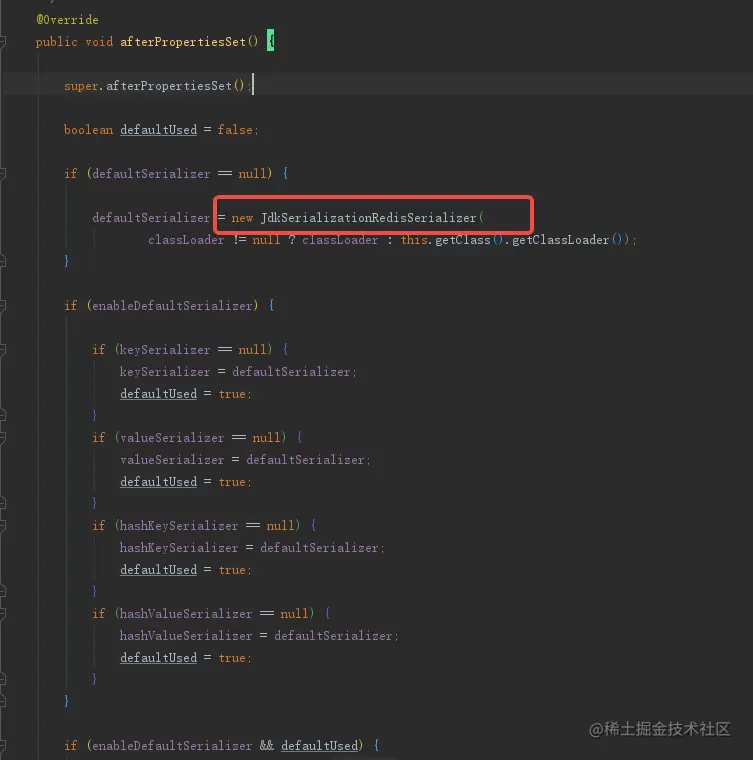Click defaultSerializer in 'keySerializer = defaultSerializer'
Image resolution: width=753 pixels, height=760 pixels.
(x=291, y=372)
